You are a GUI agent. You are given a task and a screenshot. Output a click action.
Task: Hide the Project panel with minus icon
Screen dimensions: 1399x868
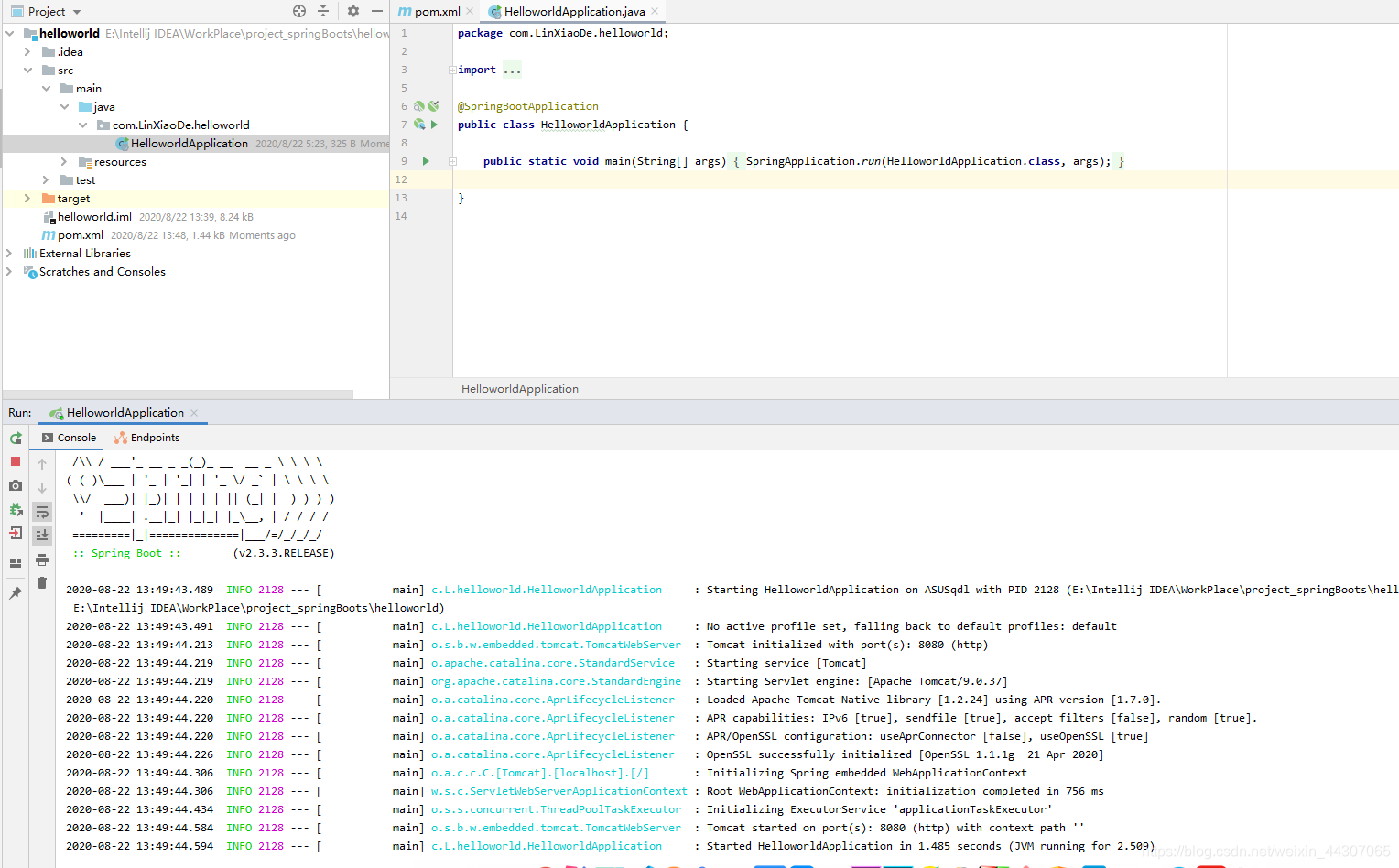tap(377, 11)
